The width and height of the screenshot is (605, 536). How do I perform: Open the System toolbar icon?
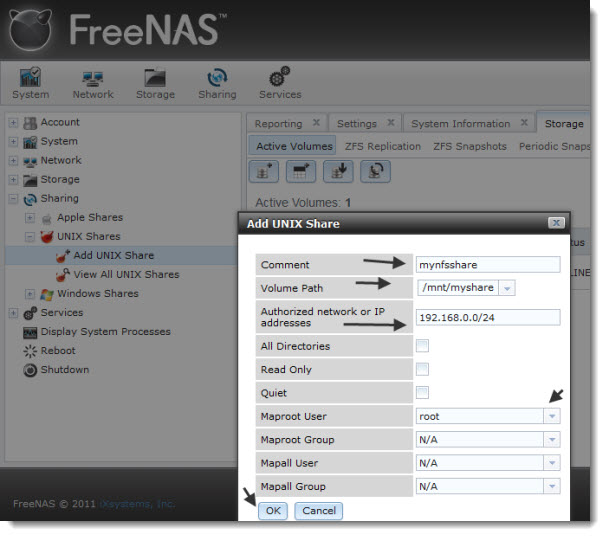tap(30, 83)
